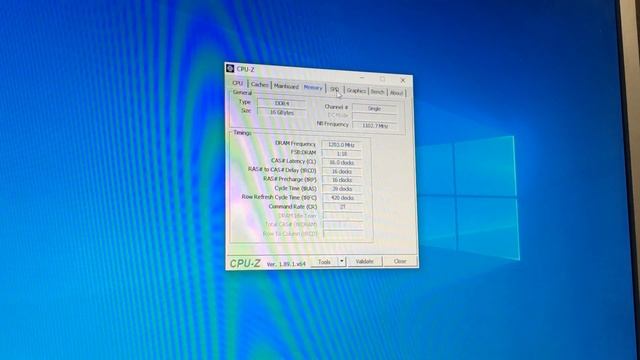The image size is (640, 360).
Task: Click the Tools button
Action: pos(324,262)
